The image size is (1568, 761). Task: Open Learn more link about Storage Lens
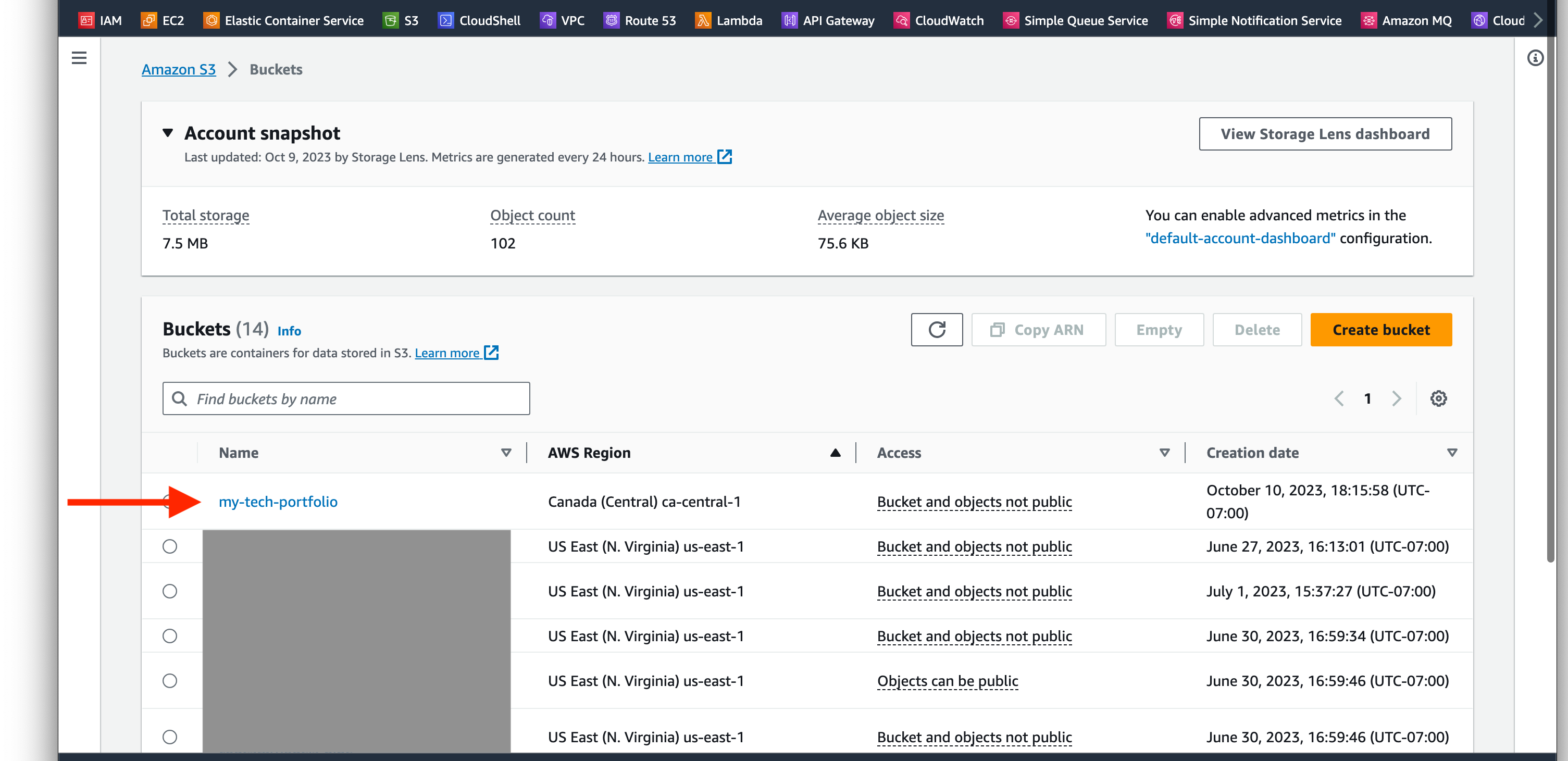680,156
